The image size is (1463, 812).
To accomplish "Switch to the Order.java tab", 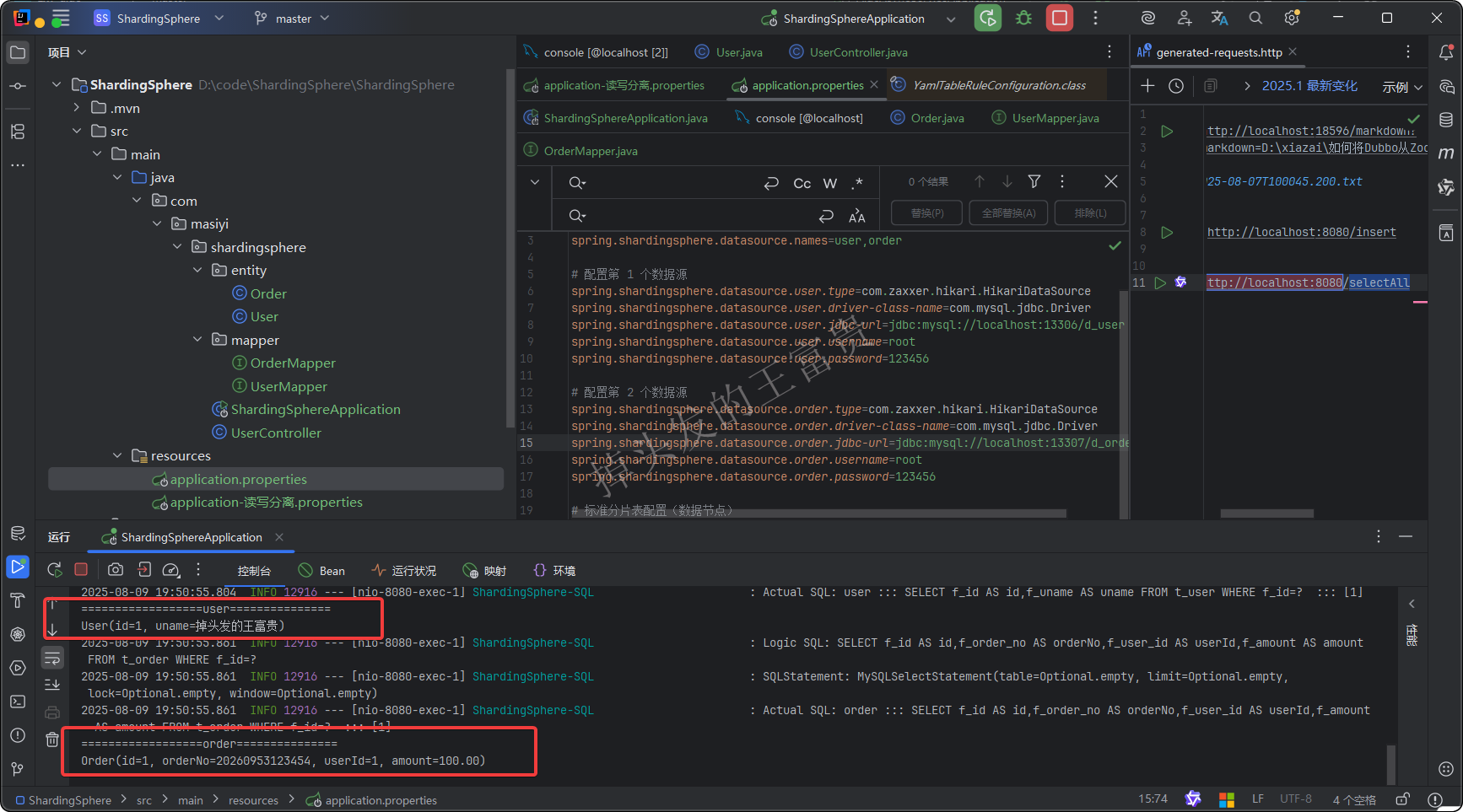I will [928, 118].
